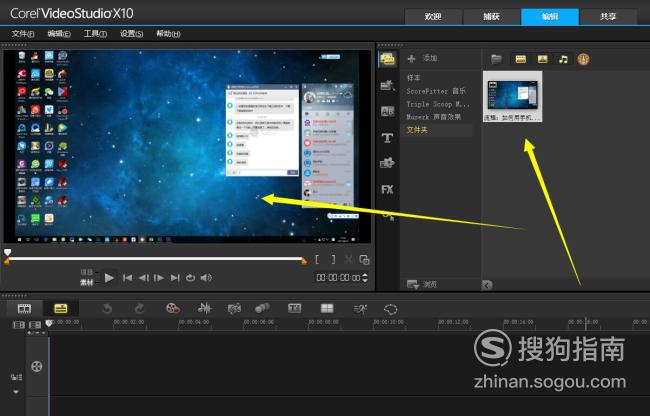Toggle showing photos in library
The height and width of the screenshot is (416, 650).
coord(542,59)
